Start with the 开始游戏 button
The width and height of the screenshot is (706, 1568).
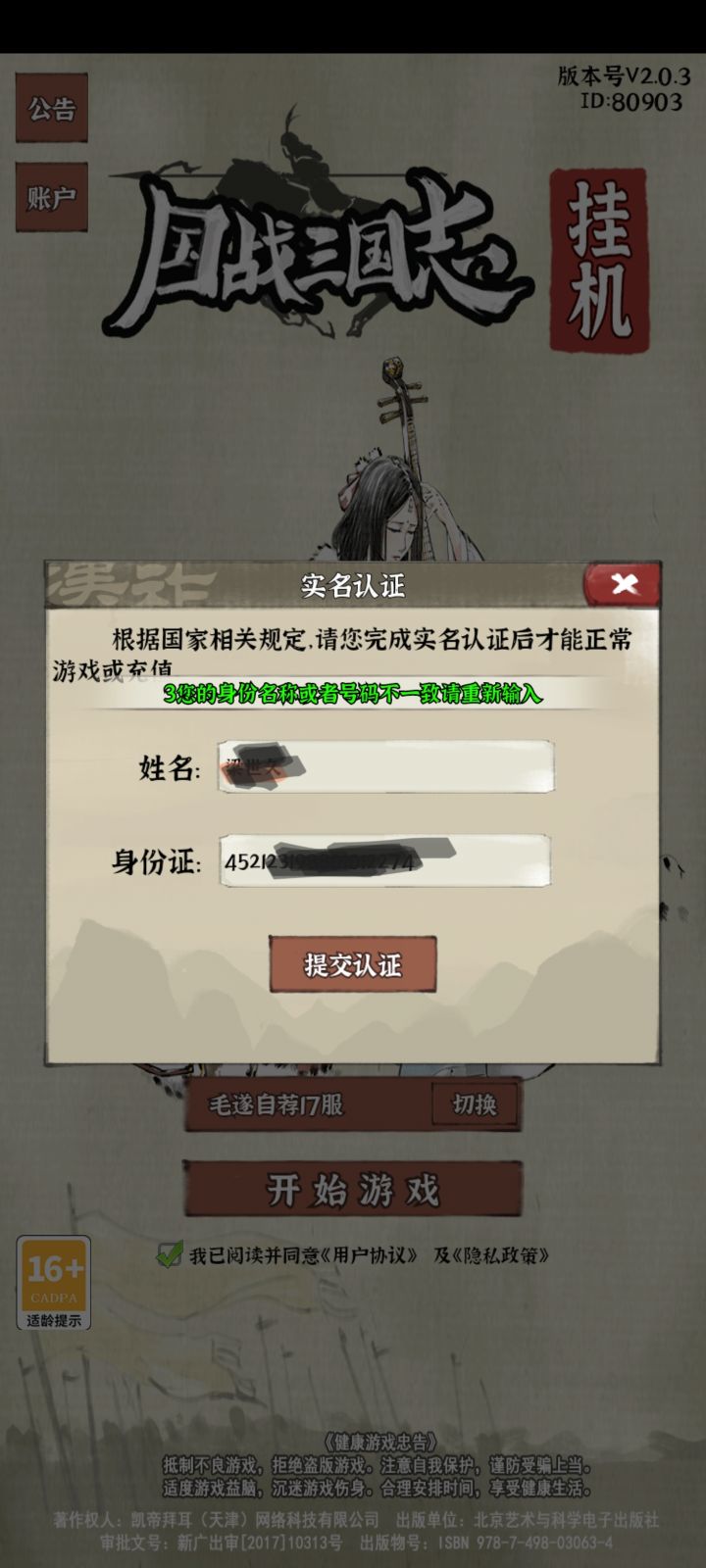353,1190
